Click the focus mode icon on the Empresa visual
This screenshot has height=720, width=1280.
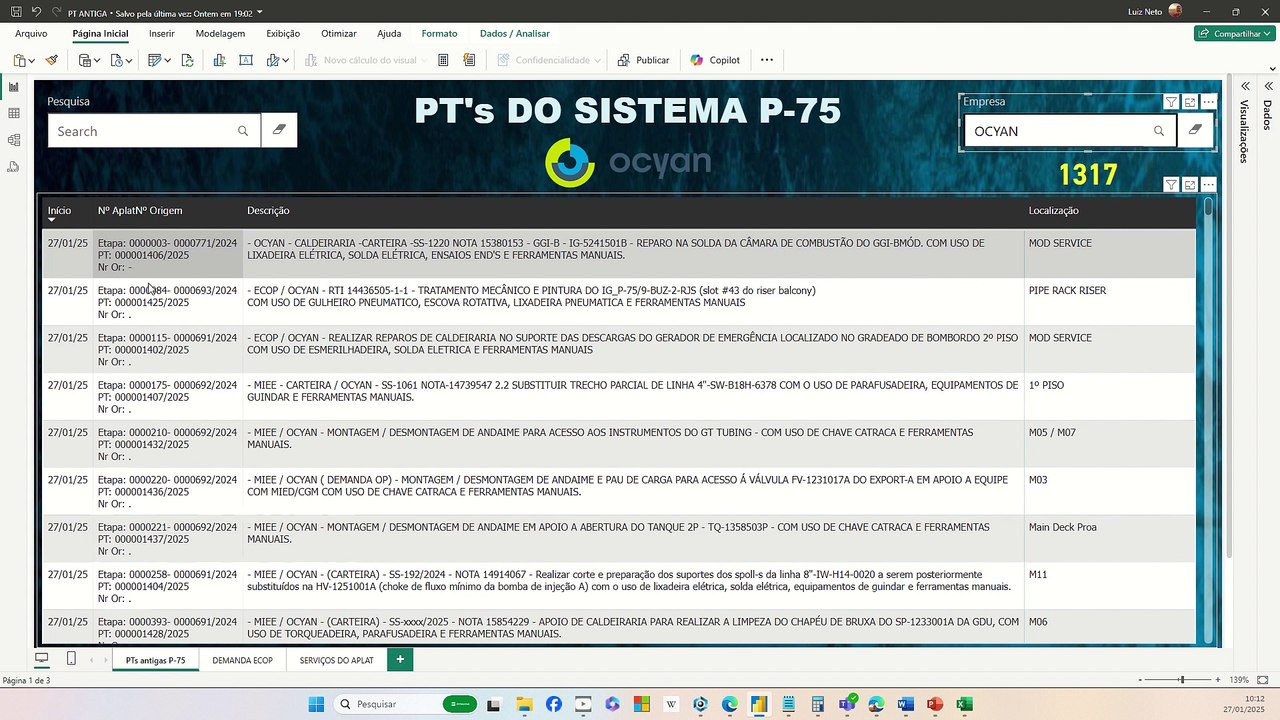(1190, 102)
